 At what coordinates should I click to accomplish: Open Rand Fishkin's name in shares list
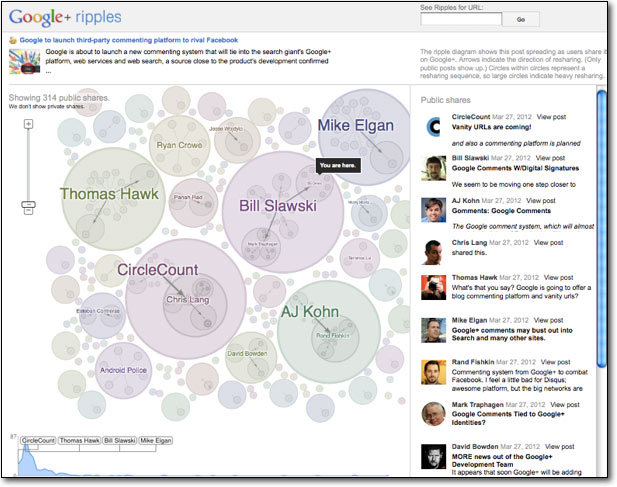pos(473,362)
